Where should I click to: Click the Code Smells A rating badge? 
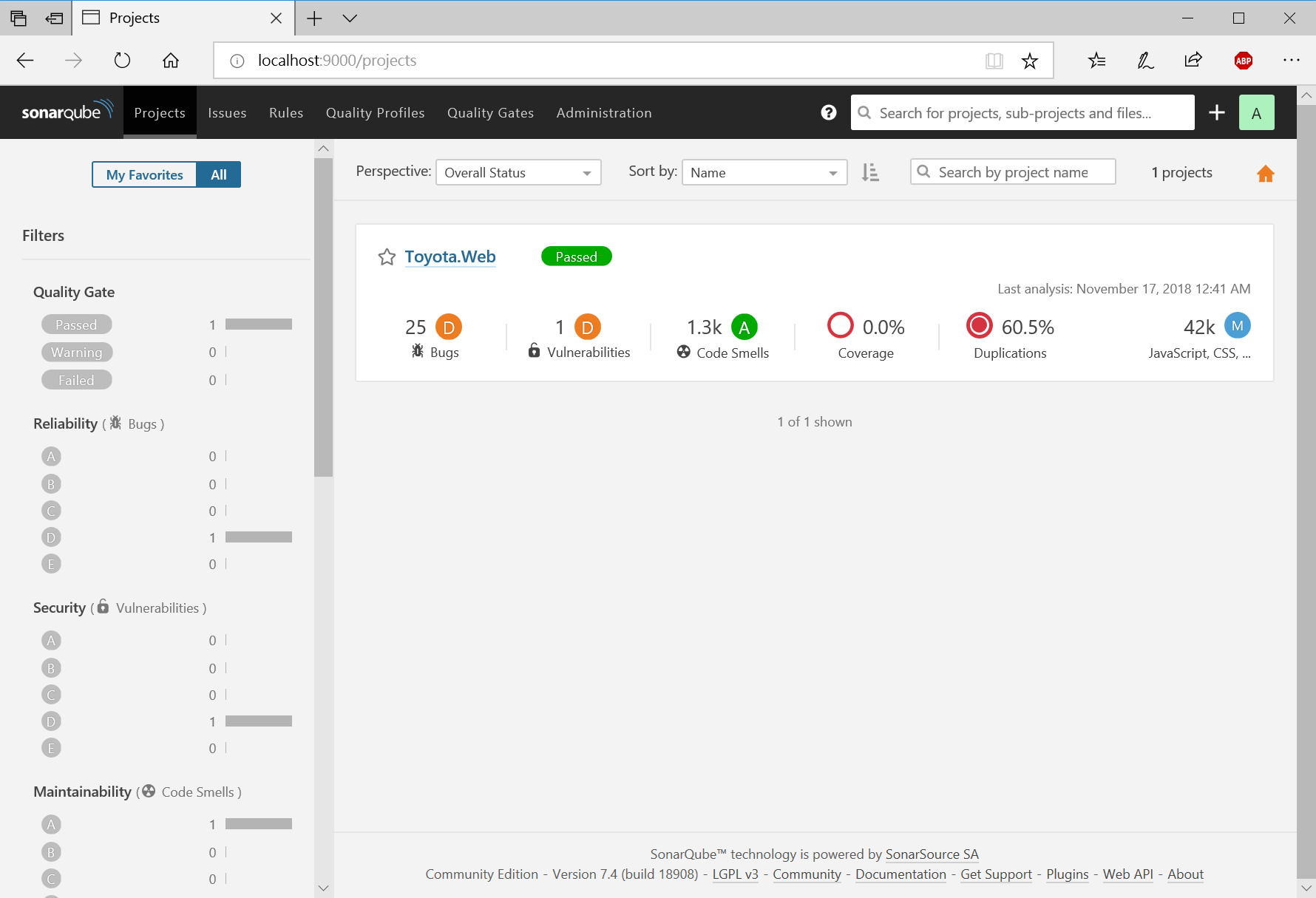pos(745,327)
